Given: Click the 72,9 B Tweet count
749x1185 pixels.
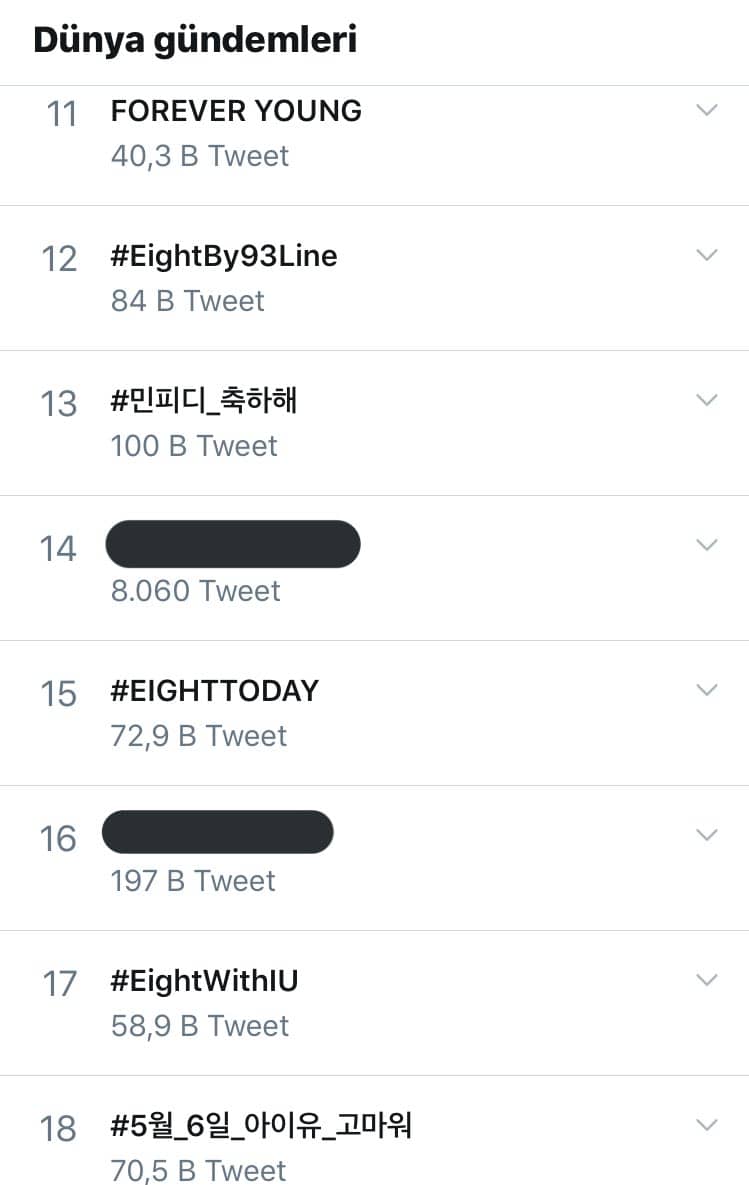Looking at the screenshot, I should click(199, 736).
